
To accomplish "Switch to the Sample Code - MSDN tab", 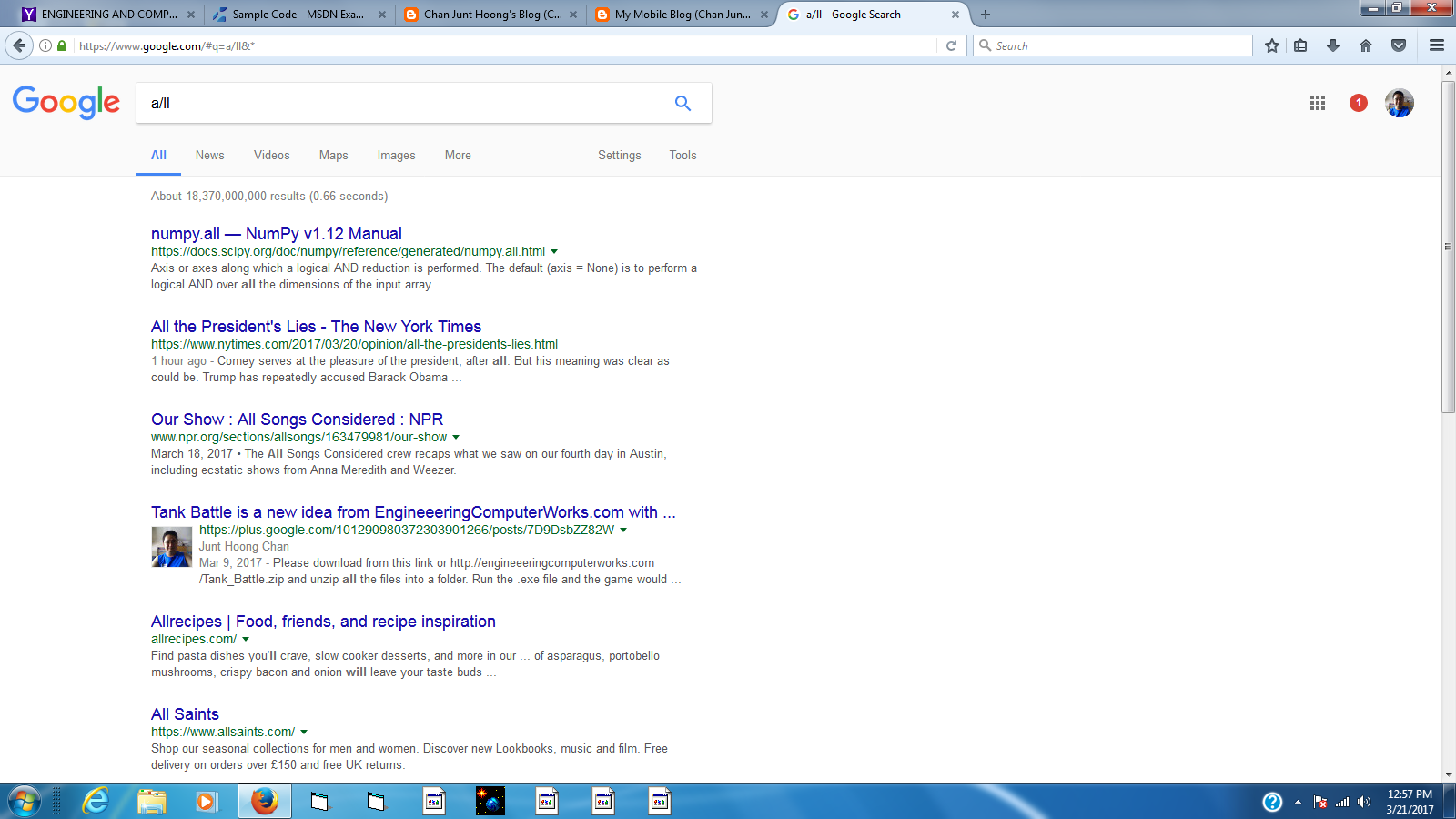I will [x=298, y=15].
